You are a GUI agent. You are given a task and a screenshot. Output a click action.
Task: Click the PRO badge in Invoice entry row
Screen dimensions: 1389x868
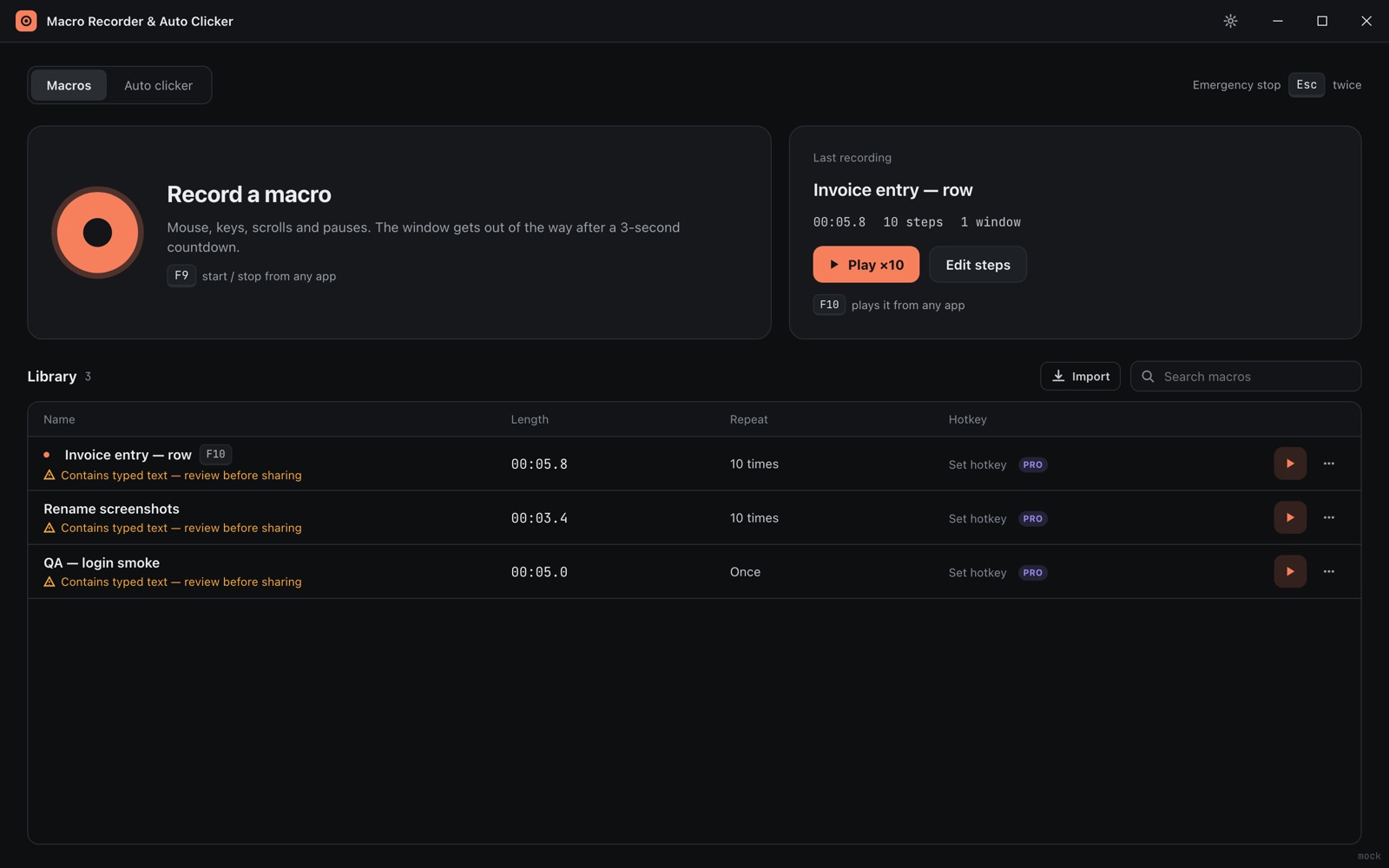tap(1032, 464)
